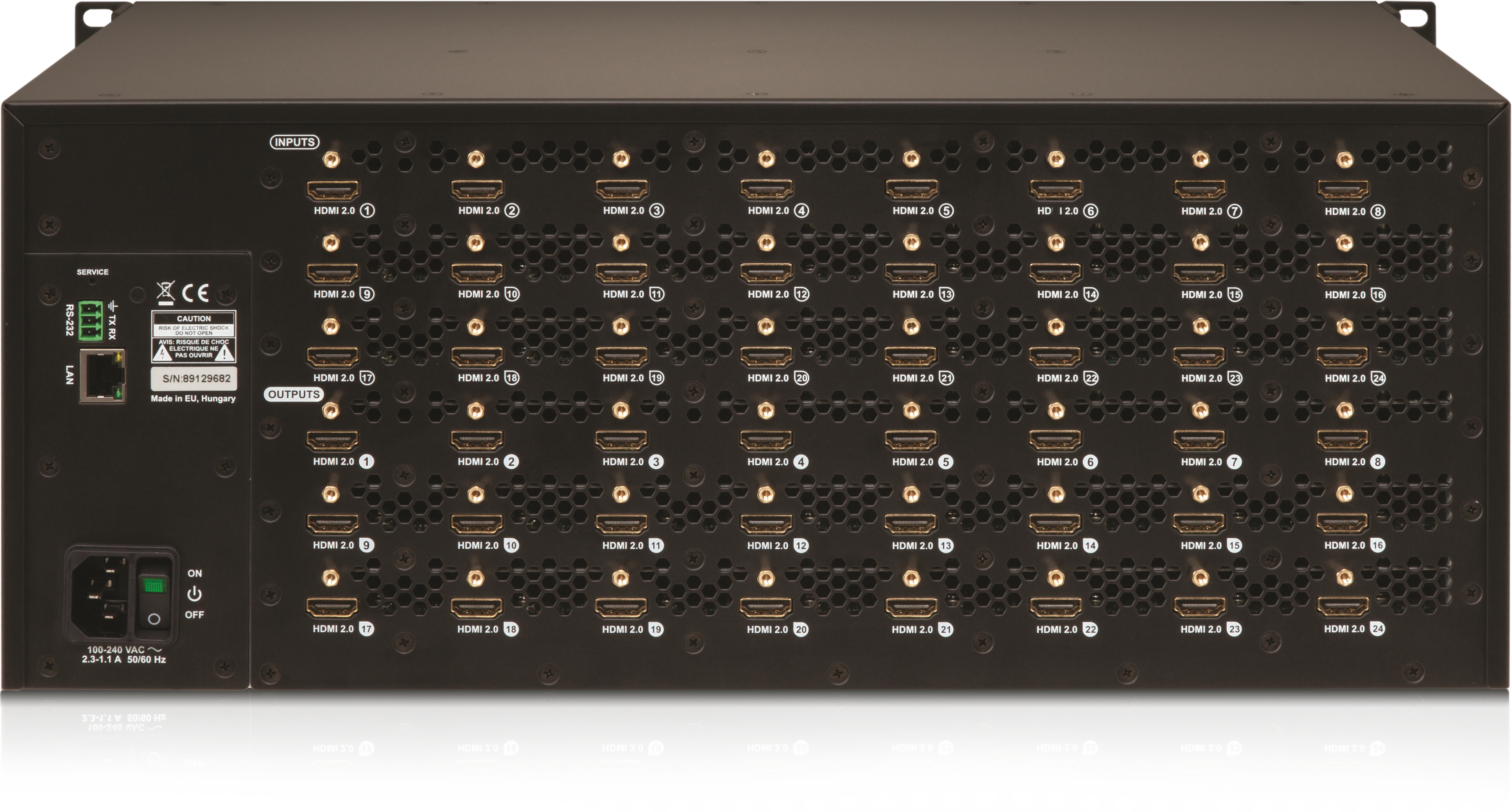Click the HDMI input port 24 connector
Image resolution: width=1512 pixels, height=812 pixels.
pyautogui.click(x=1343, y=357)
